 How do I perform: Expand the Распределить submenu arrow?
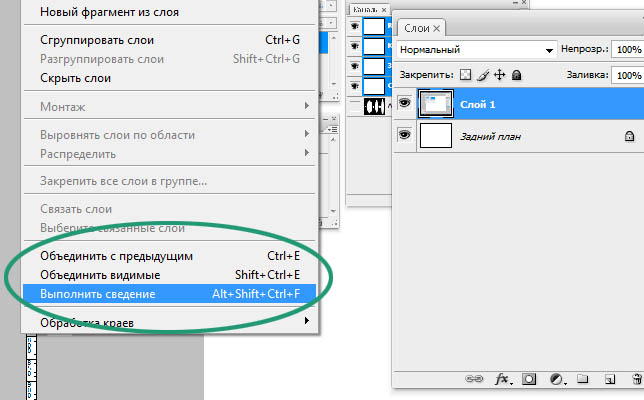pos(306,154)
